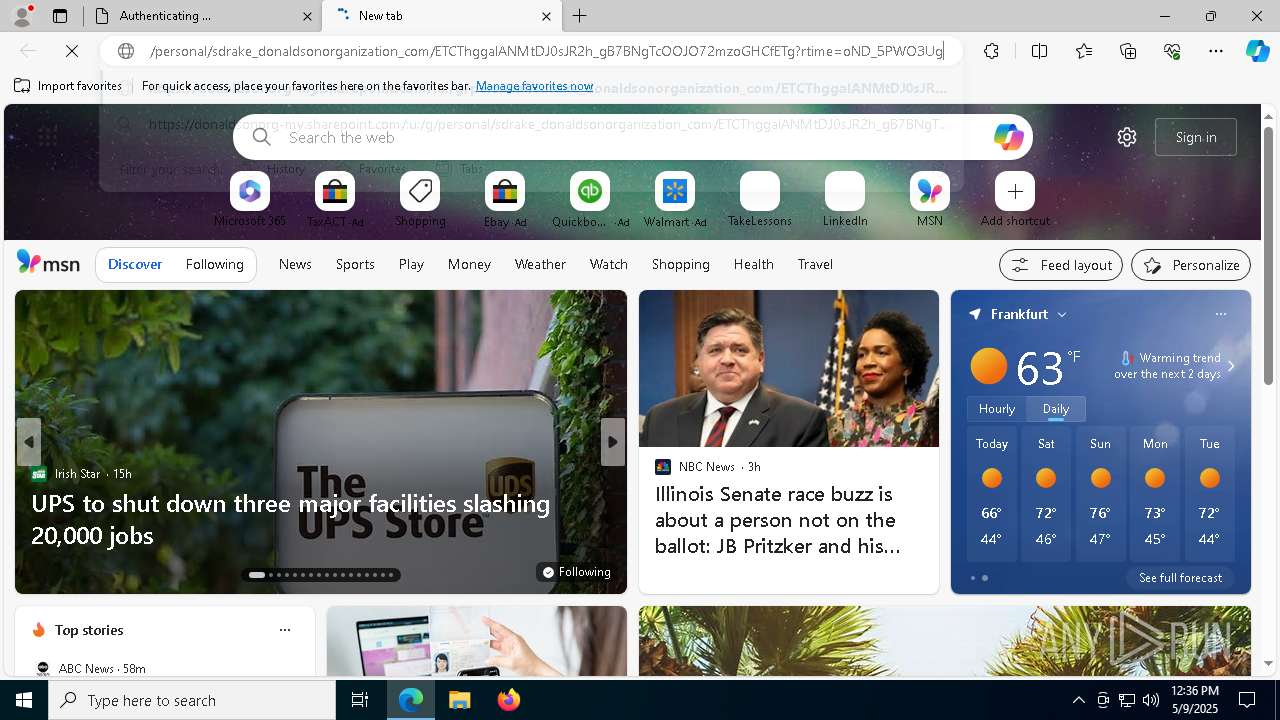Open the Sports menu item
Screen dimensions: 1280x720
pyautogui.click(x=355, y=265)
